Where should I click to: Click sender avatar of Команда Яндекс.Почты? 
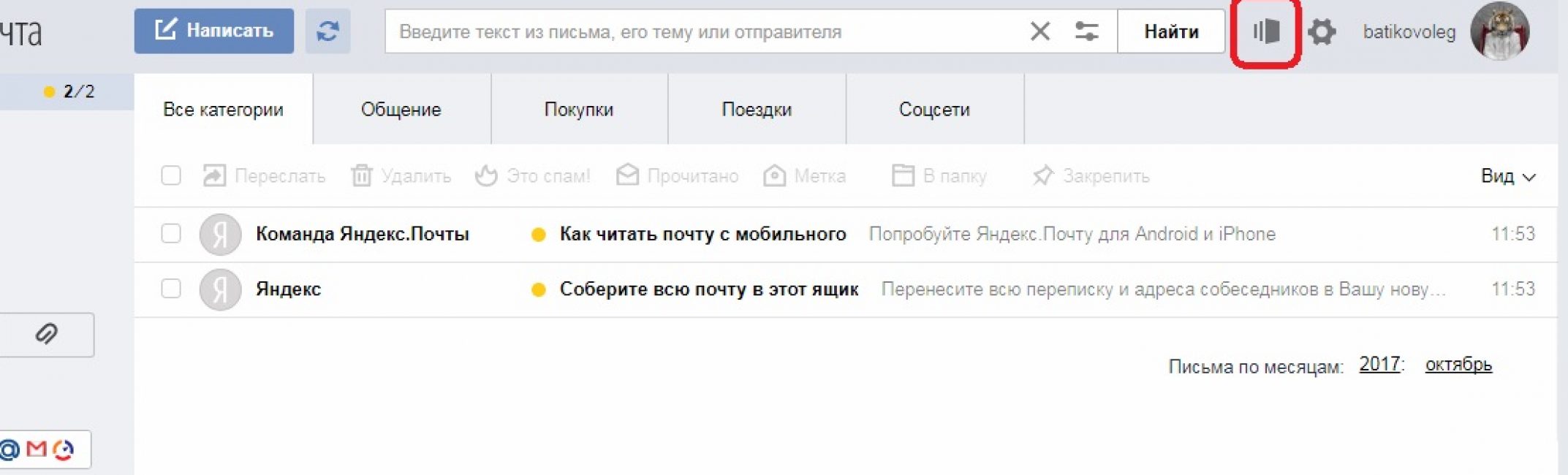click(220, 234)
